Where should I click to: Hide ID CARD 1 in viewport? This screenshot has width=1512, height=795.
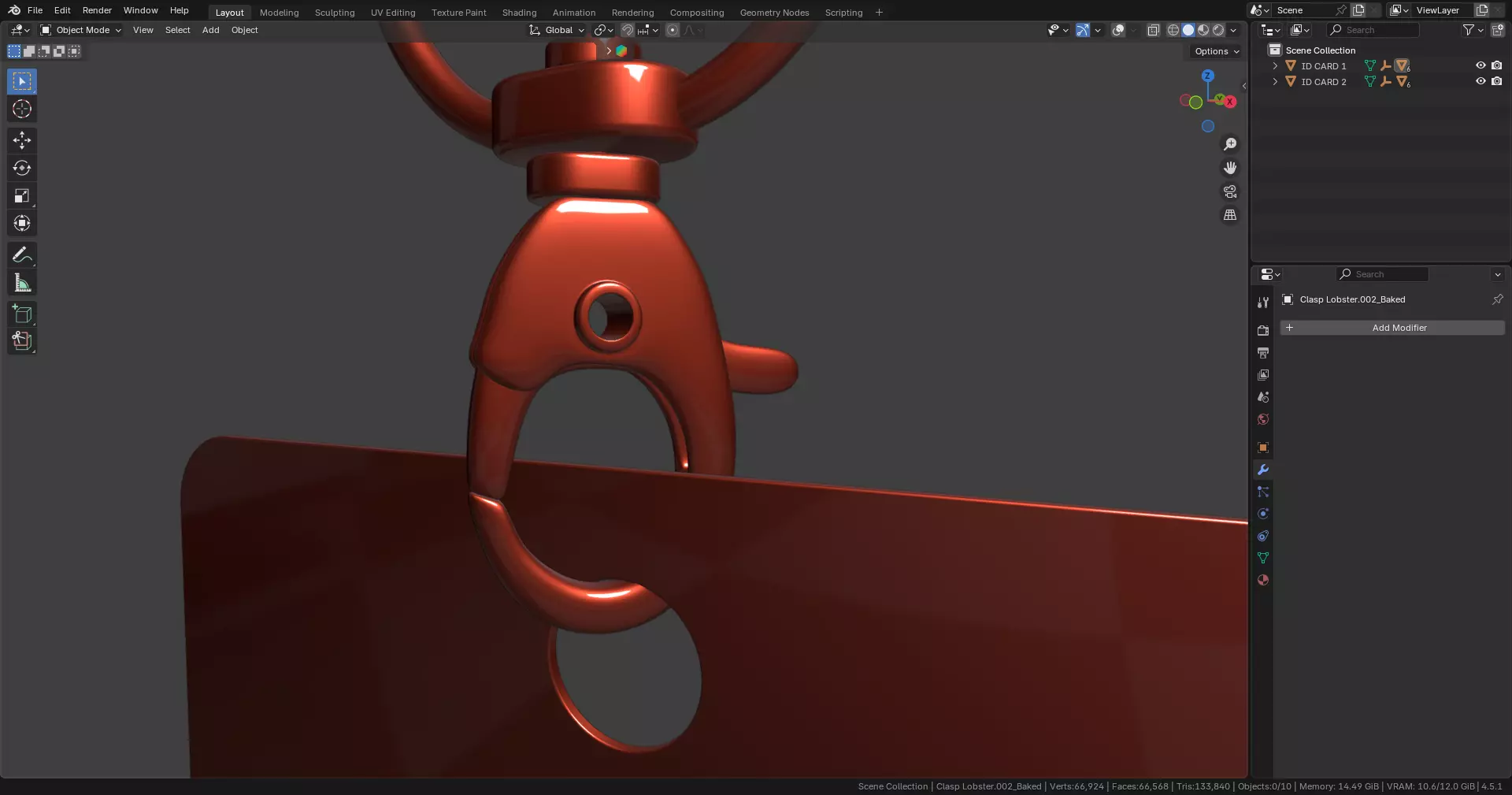pyautogui.click(x=1480, y=66)
